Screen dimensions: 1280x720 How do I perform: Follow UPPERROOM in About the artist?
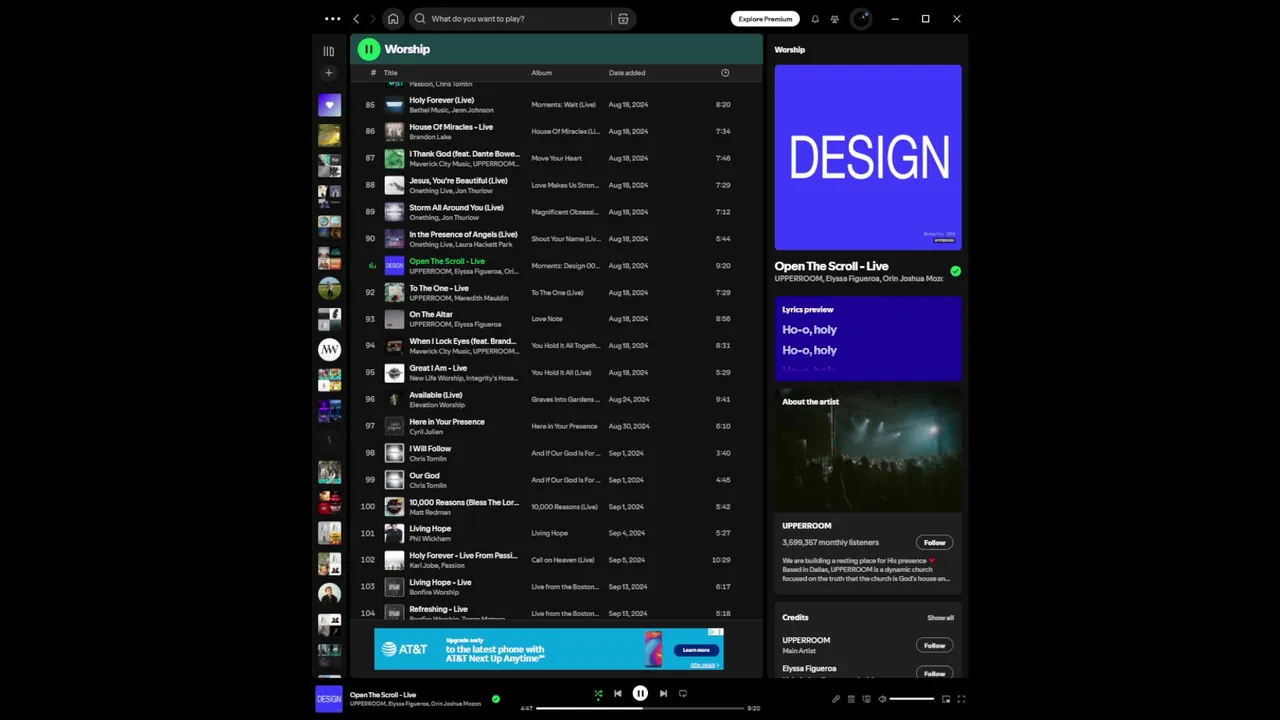[x=934, y=543]
